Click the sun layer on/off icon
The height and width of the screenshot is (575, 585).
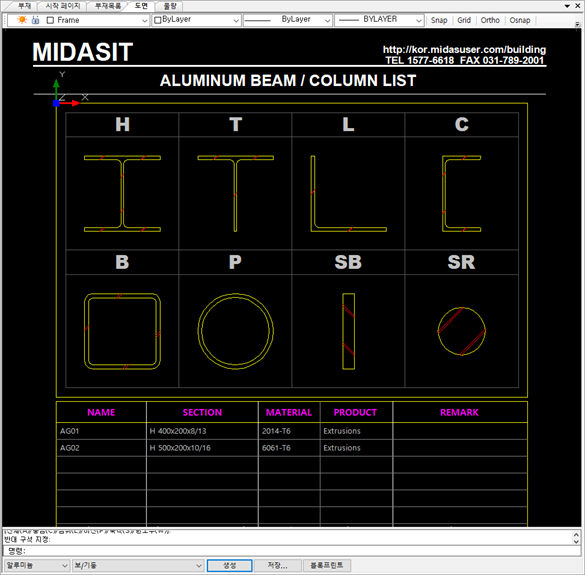(x=22, y=20)
